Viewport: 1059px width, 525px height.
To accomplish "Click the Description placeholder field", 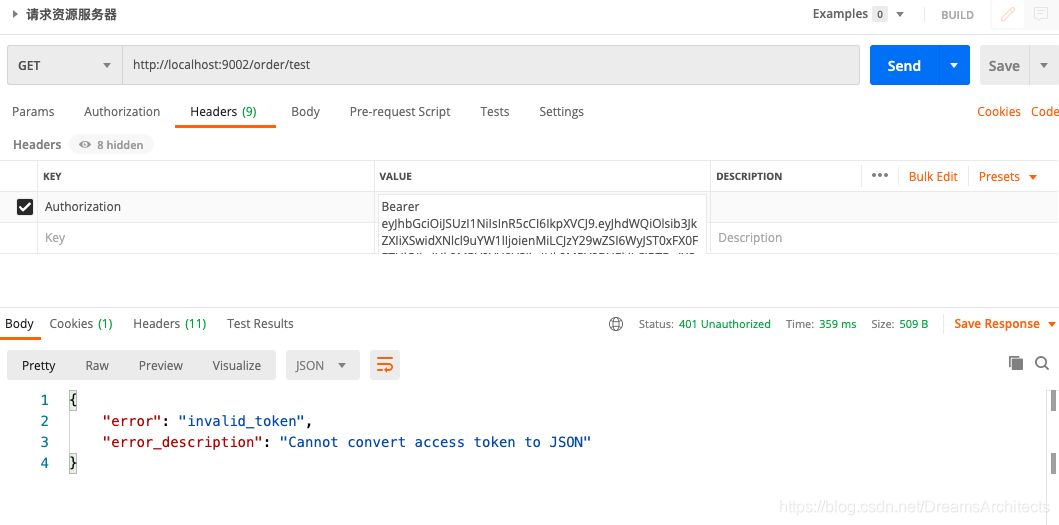I will coord(885,238).
